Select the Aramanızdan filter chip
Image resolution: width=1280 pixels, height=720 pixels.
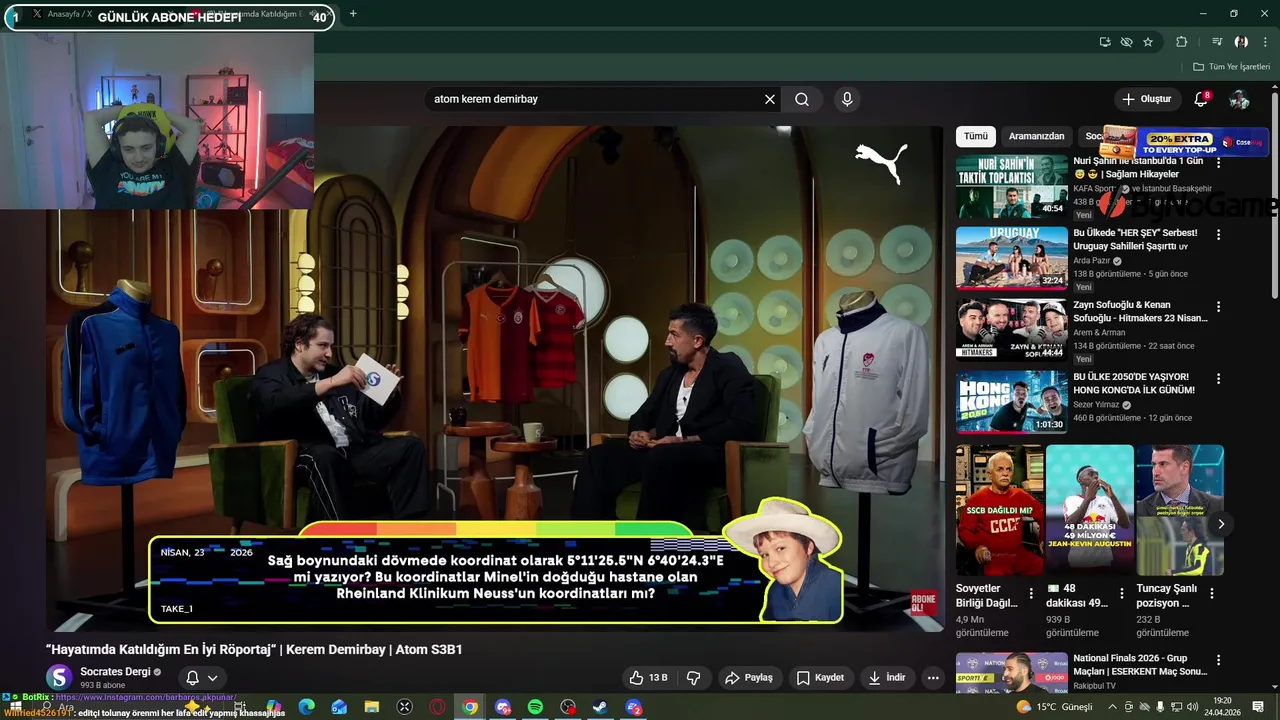[1036, 136]
